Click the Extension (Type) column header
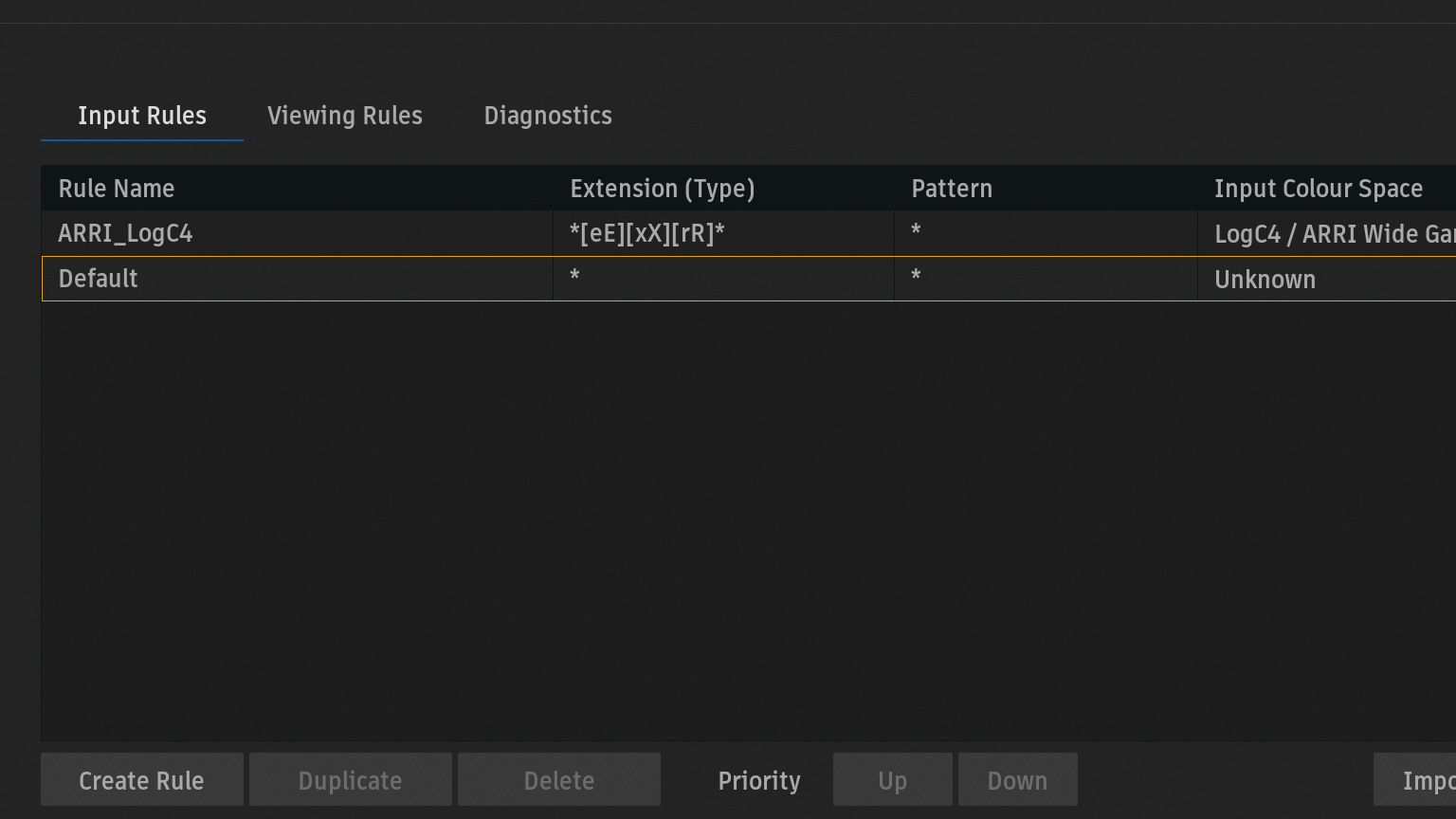The height and width of the screenshot is (819, 1456). point(663,189)
